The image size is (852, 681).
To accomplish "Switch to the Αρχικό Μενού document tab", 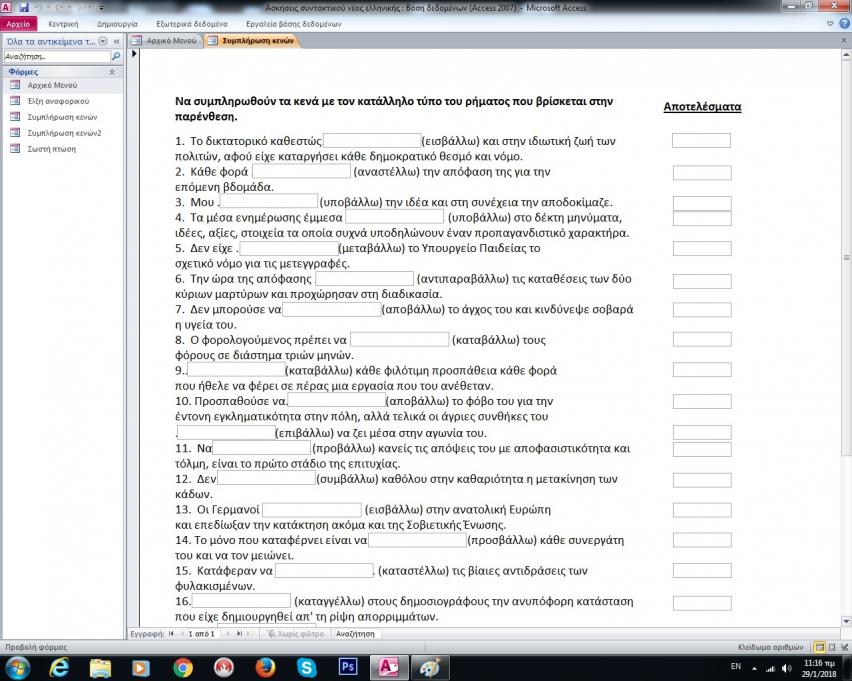I will (x=165, y=41).
